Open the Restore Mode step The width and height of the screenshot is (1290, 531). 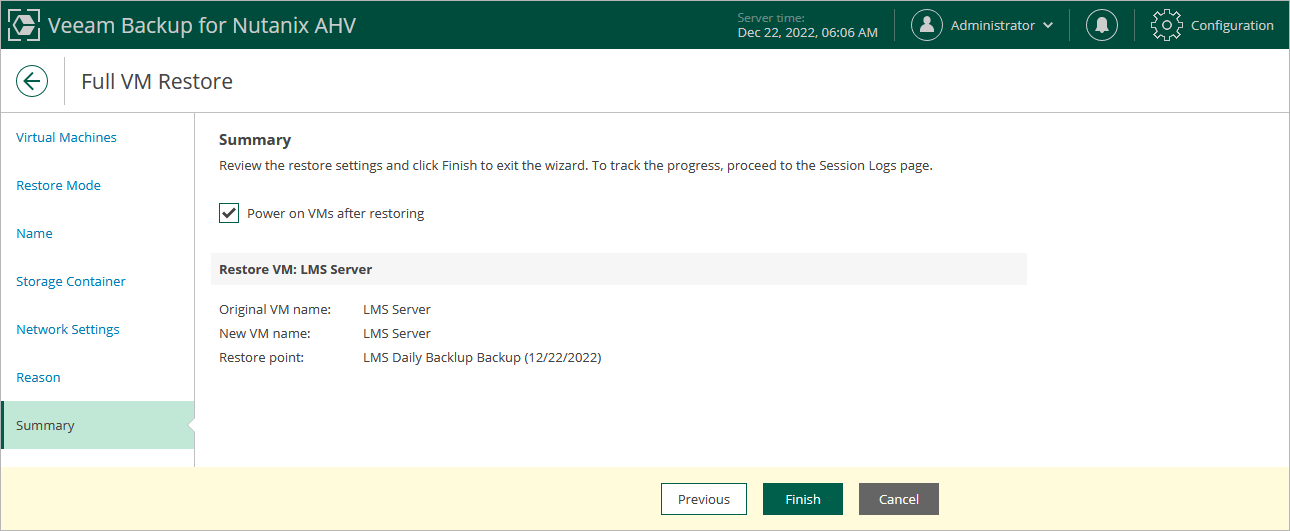[58, 186]
